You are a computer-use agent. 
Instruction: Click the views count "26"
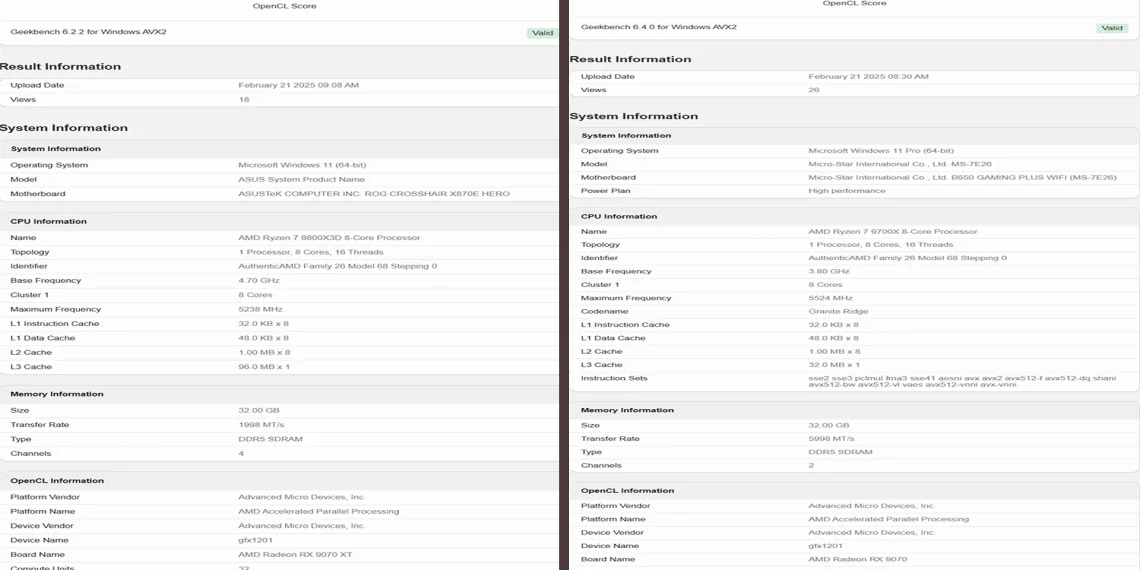point(814,90)
